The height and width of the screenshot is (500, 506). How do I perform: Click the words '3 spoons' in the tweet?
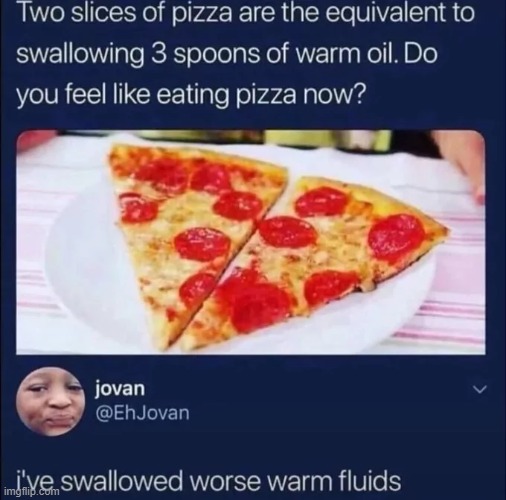click(x=199, y=53)
